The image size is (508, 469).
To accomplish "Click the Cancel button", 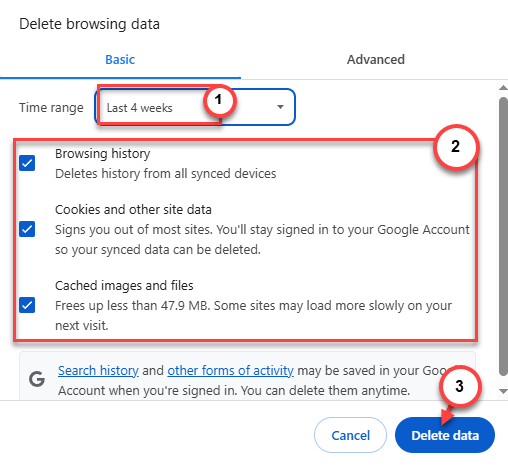I will pyautogui.click(x=350, y=435).
